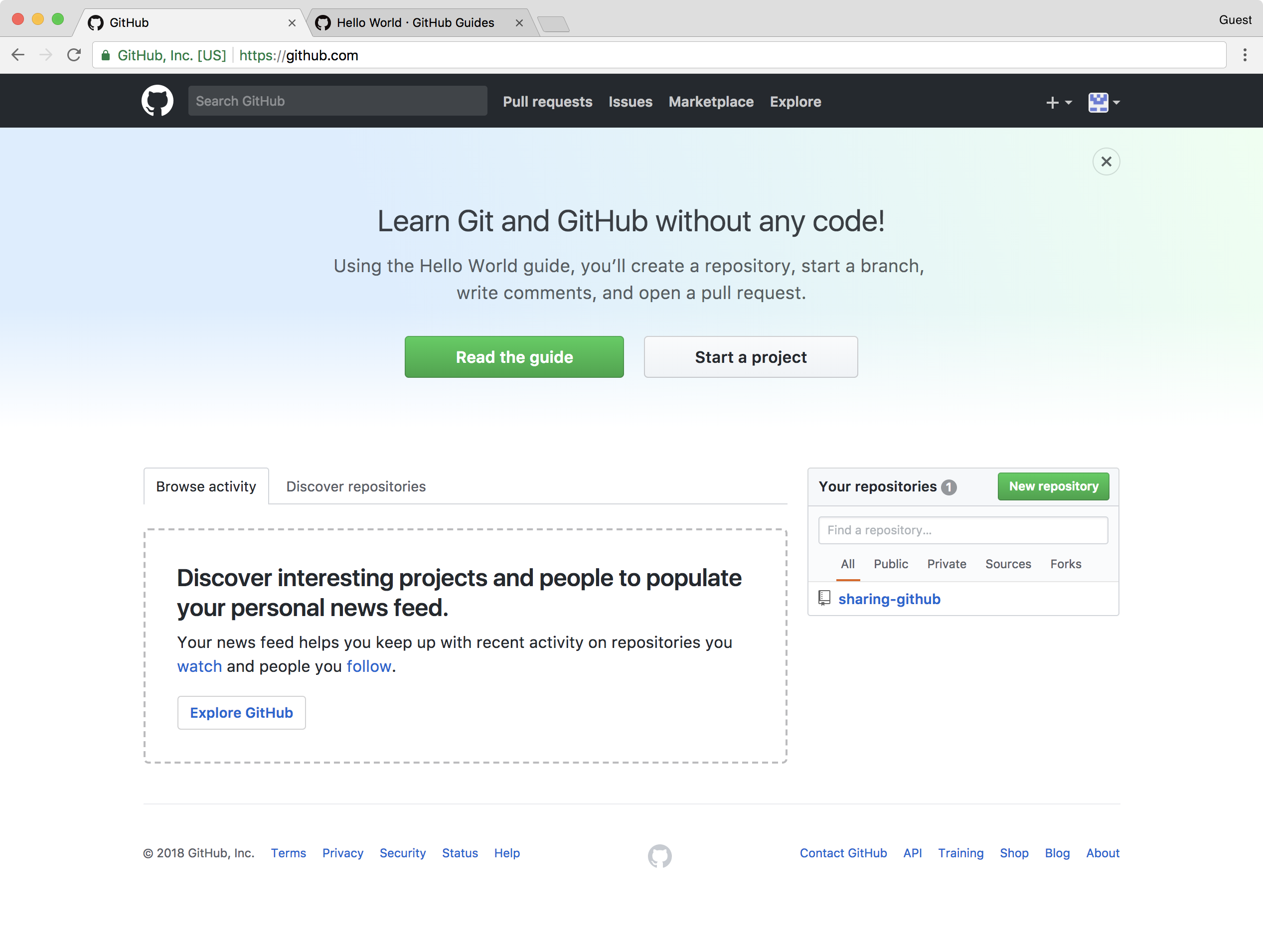Click the Read the guide button
The height and width of the screenshot is (952, 1263).
pos(514,356)
